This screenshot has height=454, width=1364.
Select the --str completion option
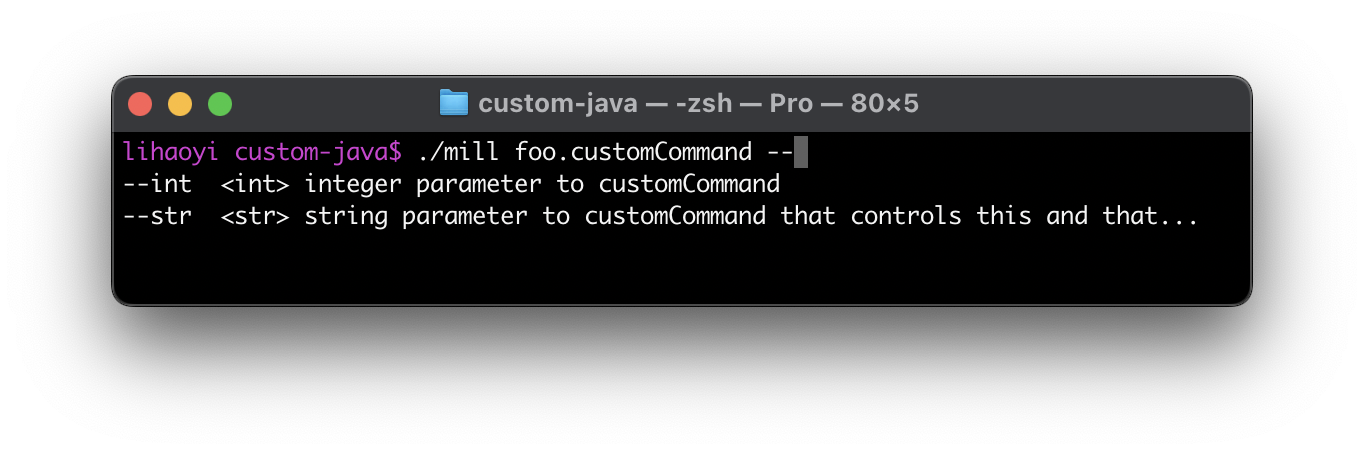(x=157, y=216)
